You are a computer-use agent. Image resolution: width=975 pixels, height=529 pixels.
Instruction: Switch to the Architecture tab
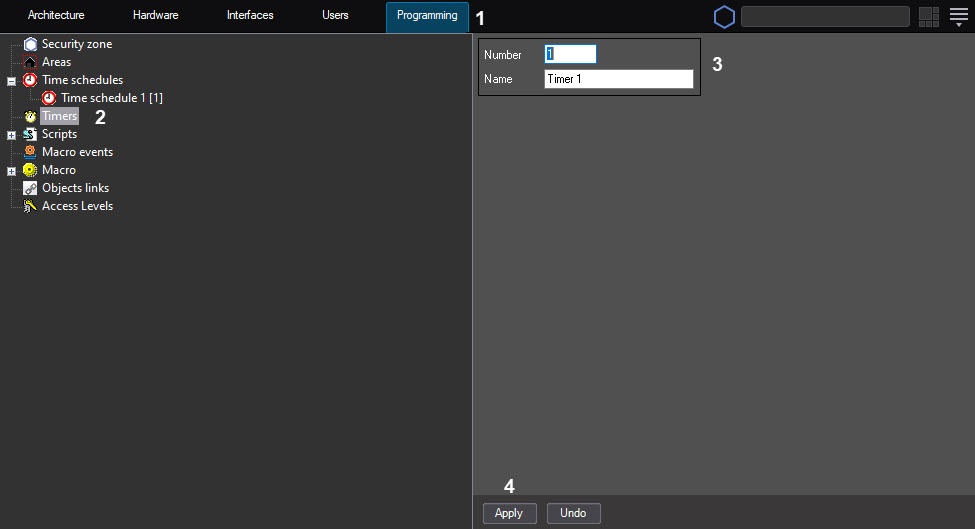pyautogui.click(x=56, y=16)
